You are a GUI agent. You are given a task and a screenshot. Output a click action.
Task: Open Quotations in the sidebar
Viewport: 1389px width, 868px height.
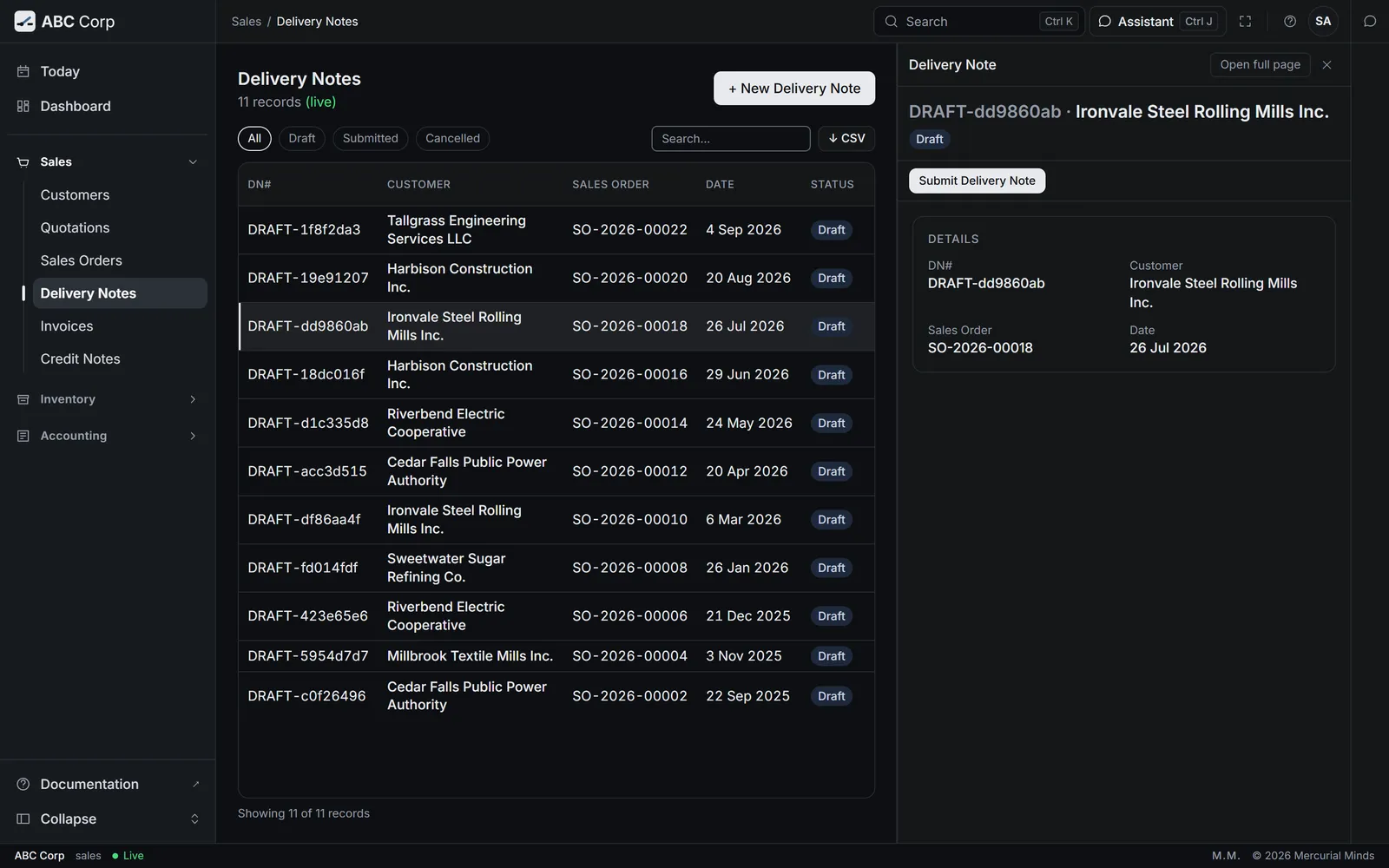coord(120,227)
